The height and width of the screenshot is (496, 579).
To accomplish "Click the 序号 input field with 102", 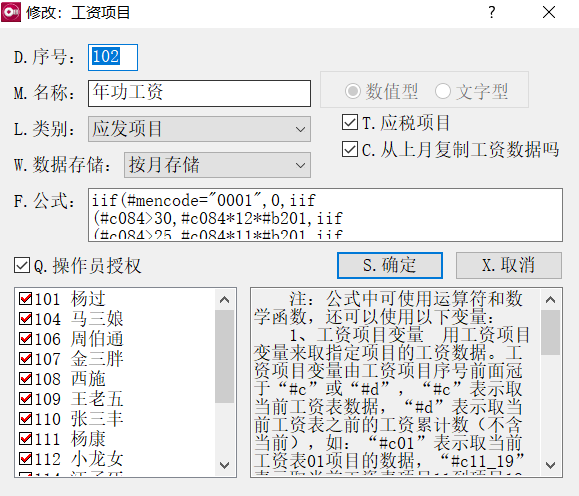I will point(113,57).
